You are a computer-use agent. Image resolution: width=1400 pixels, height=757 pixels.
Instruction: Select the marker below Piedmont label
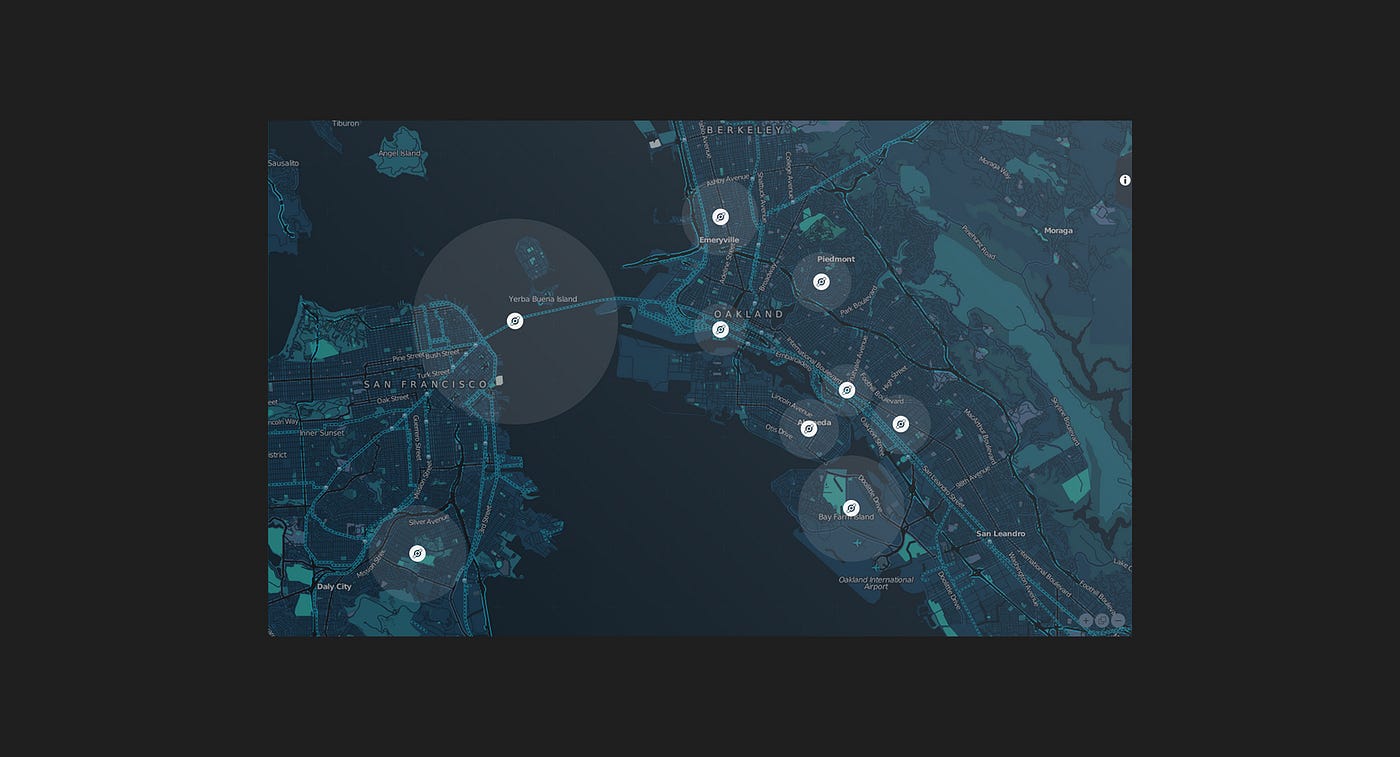(x=821, y=282)
